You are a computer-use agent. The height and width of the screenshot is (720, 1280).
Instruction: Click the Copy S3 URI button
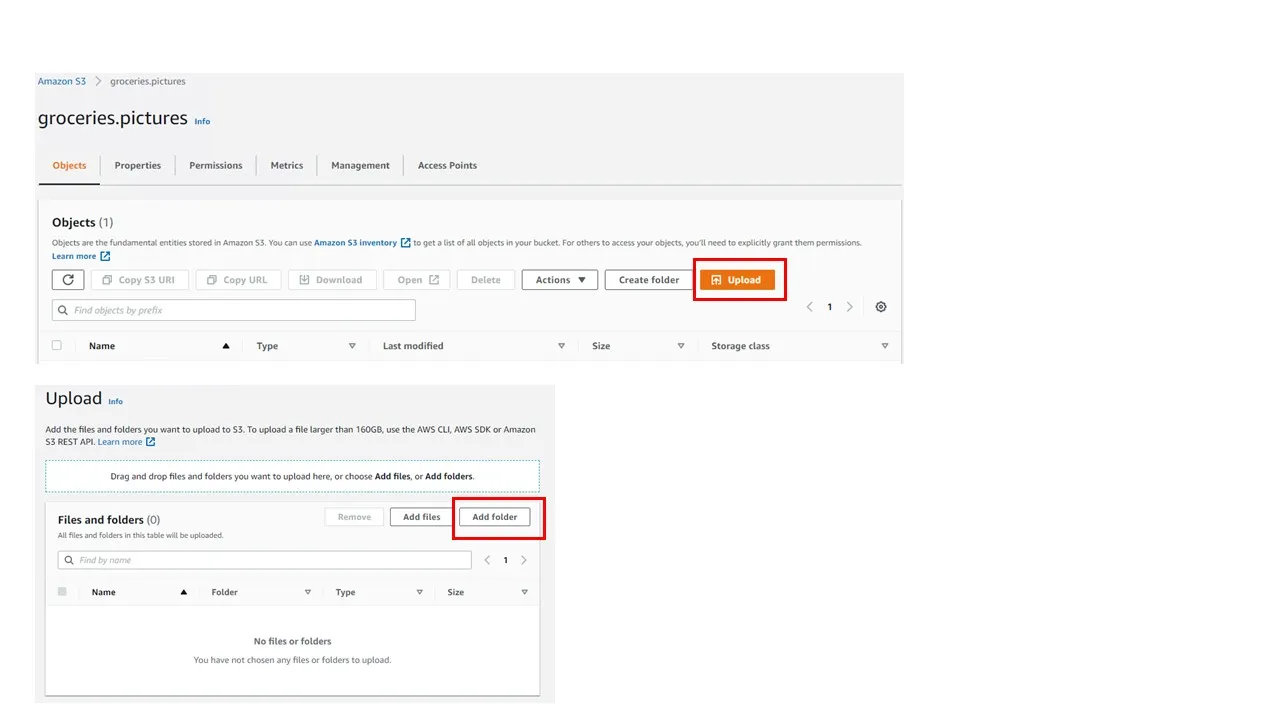[139, 280]
